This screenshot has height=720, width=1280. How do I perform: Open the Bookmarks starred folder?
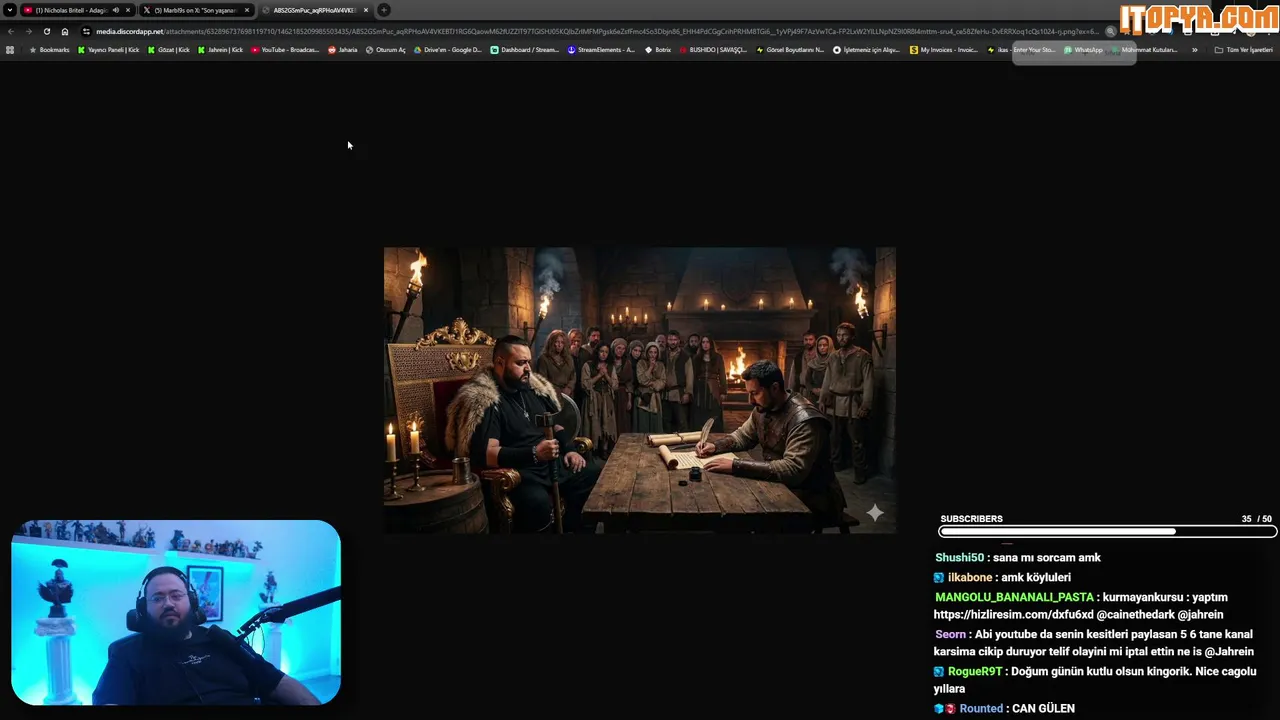coord(49,49)
